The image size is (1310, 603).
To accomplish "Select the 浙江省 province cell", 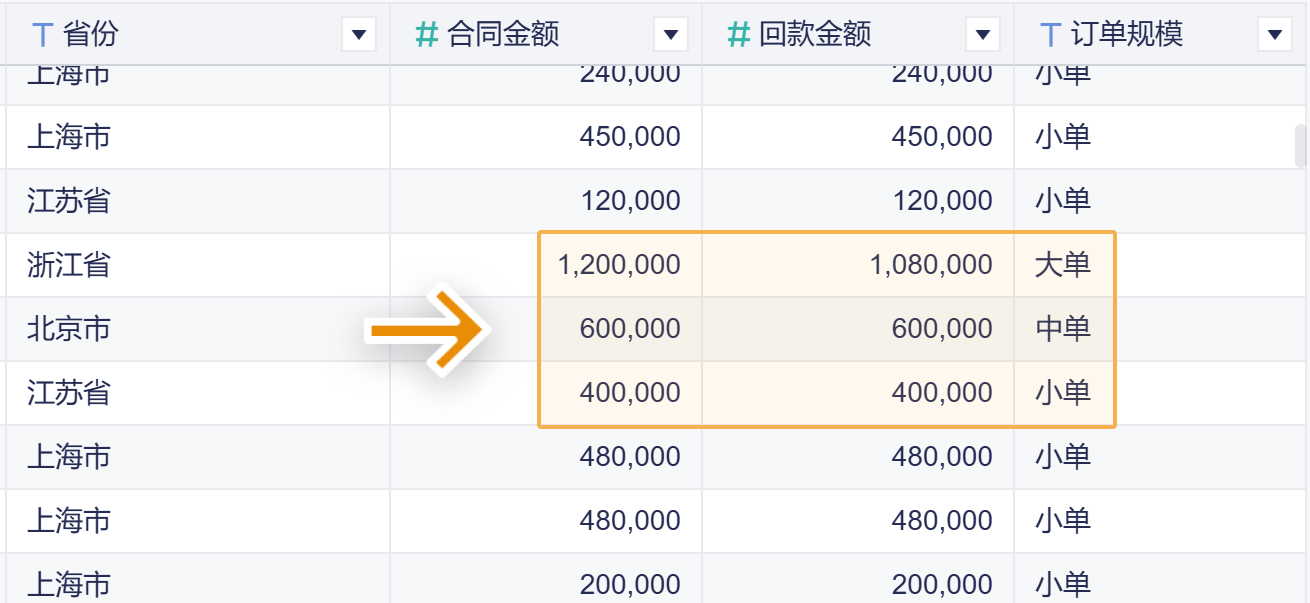I will pyautogui.click(x=69, y=265).
